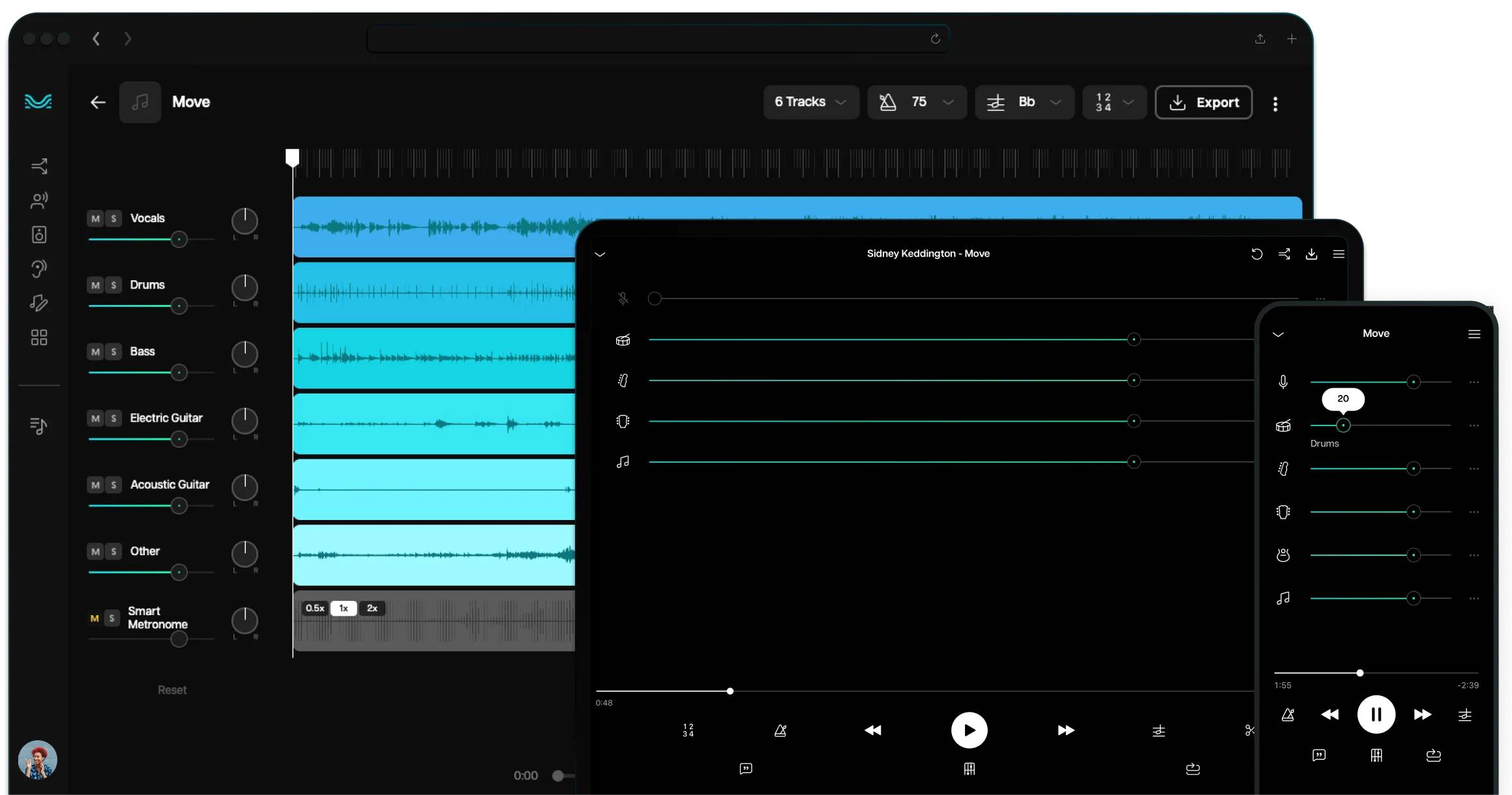Solo the Bass track
Screen dimensions: 1512x795
(x=113, y=351)
